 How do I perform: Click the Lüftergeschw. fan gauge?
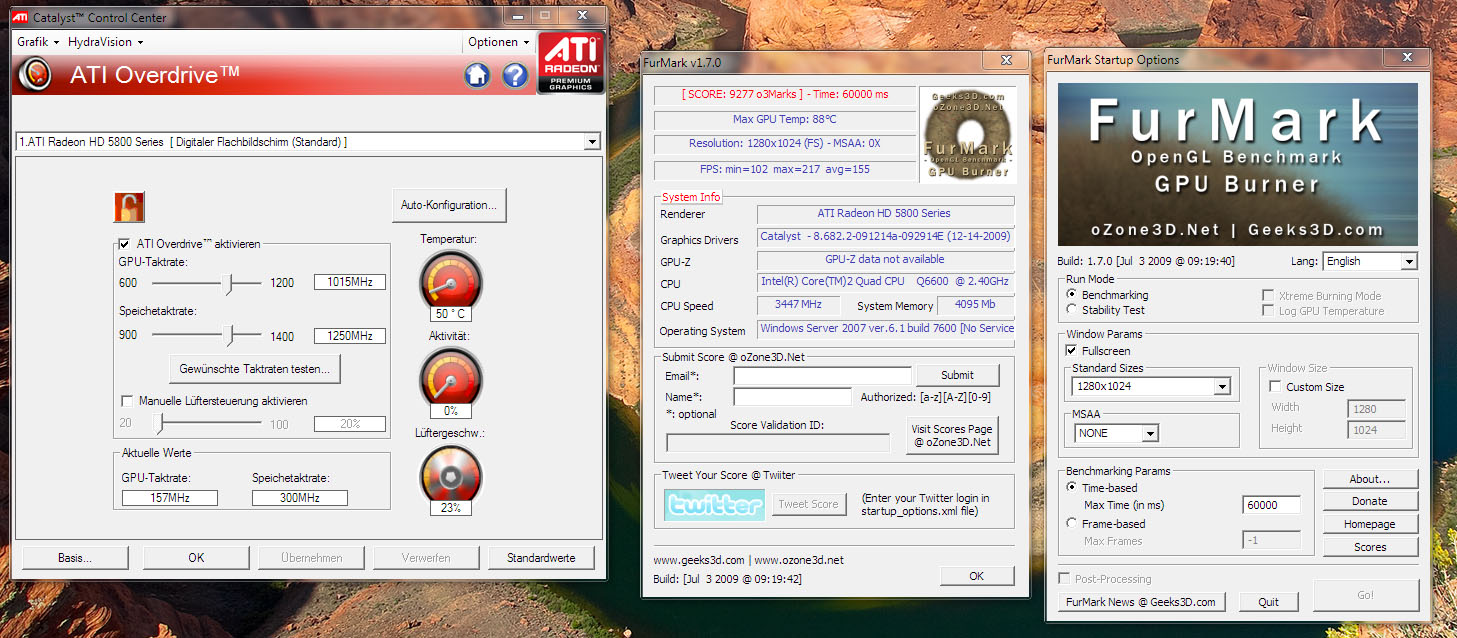click(x=450, y=475)
